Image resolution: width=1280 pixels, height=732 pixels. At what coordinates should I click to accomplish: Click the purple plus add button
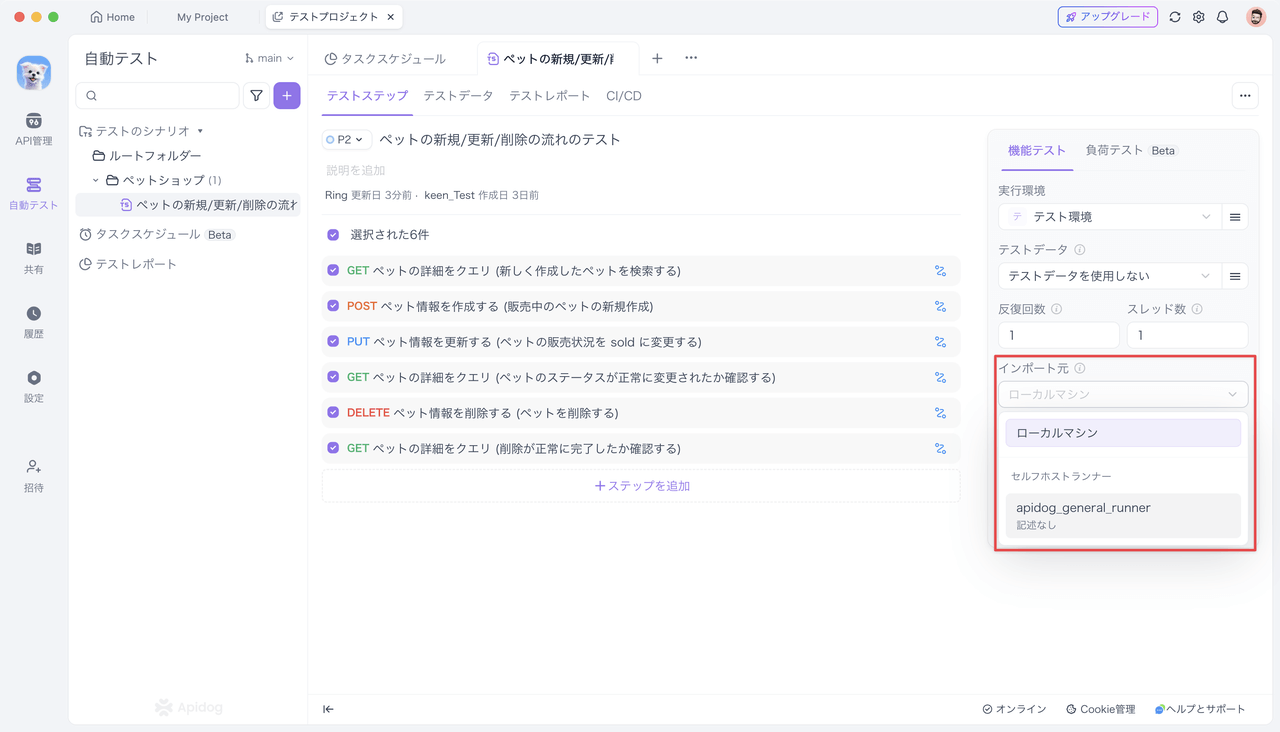pyautogui.click(x=287, y=96)
